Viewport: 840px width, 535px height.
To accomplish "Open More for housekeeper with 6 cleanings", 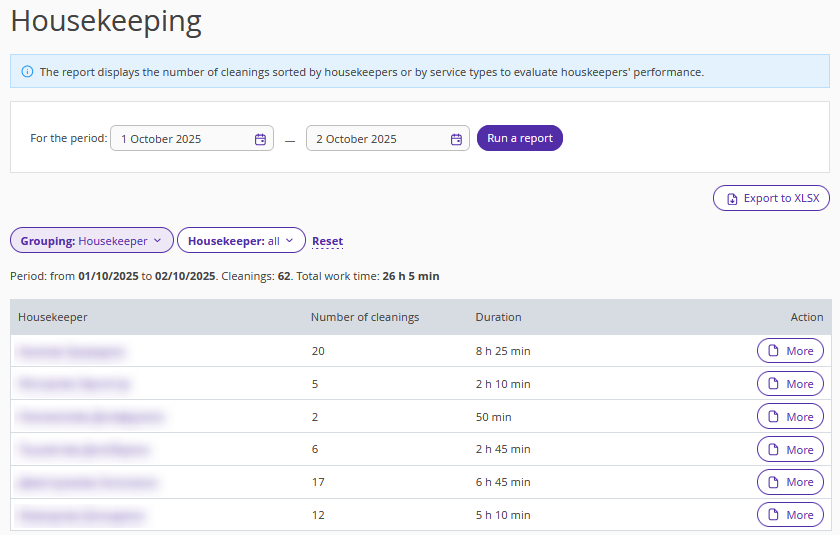I will (790, 450).
